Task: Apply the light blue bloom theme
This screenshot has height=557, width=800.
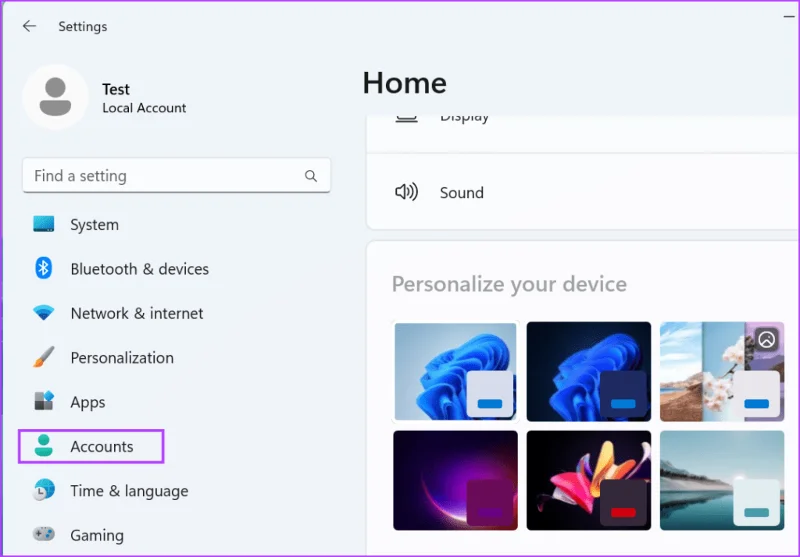Action: coord(455,371)
